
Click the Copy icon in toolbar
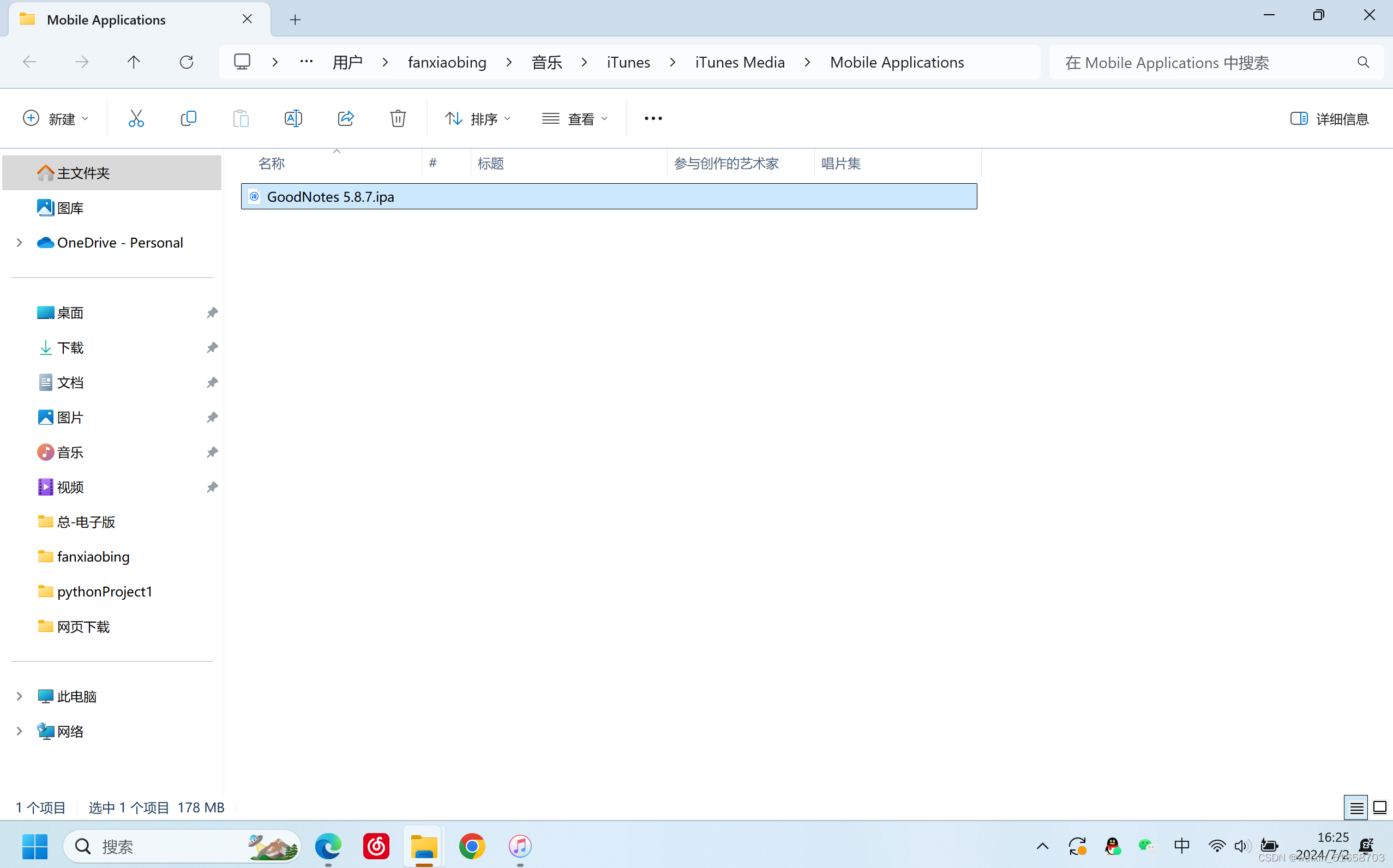point(188,118)
